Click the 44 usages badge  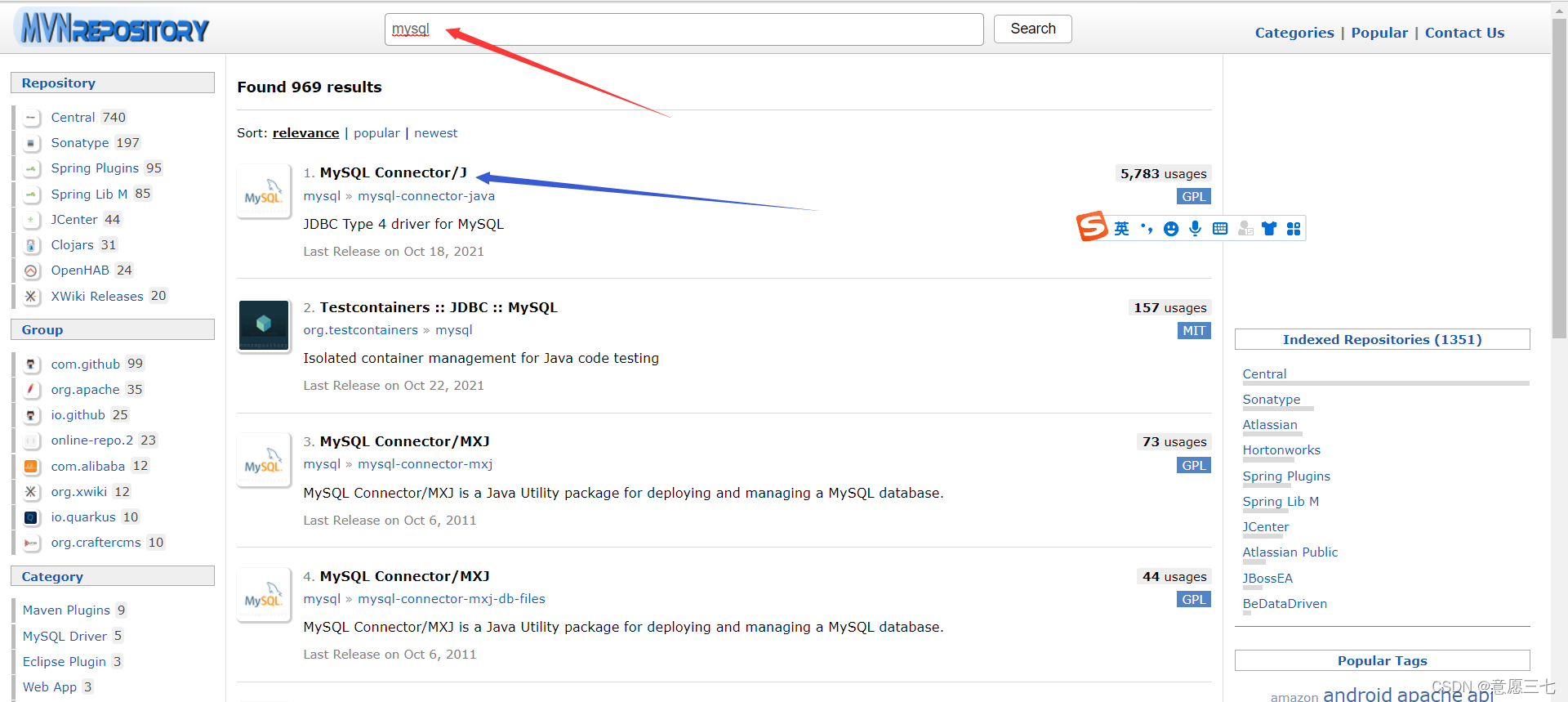[x=1174, y=576]
